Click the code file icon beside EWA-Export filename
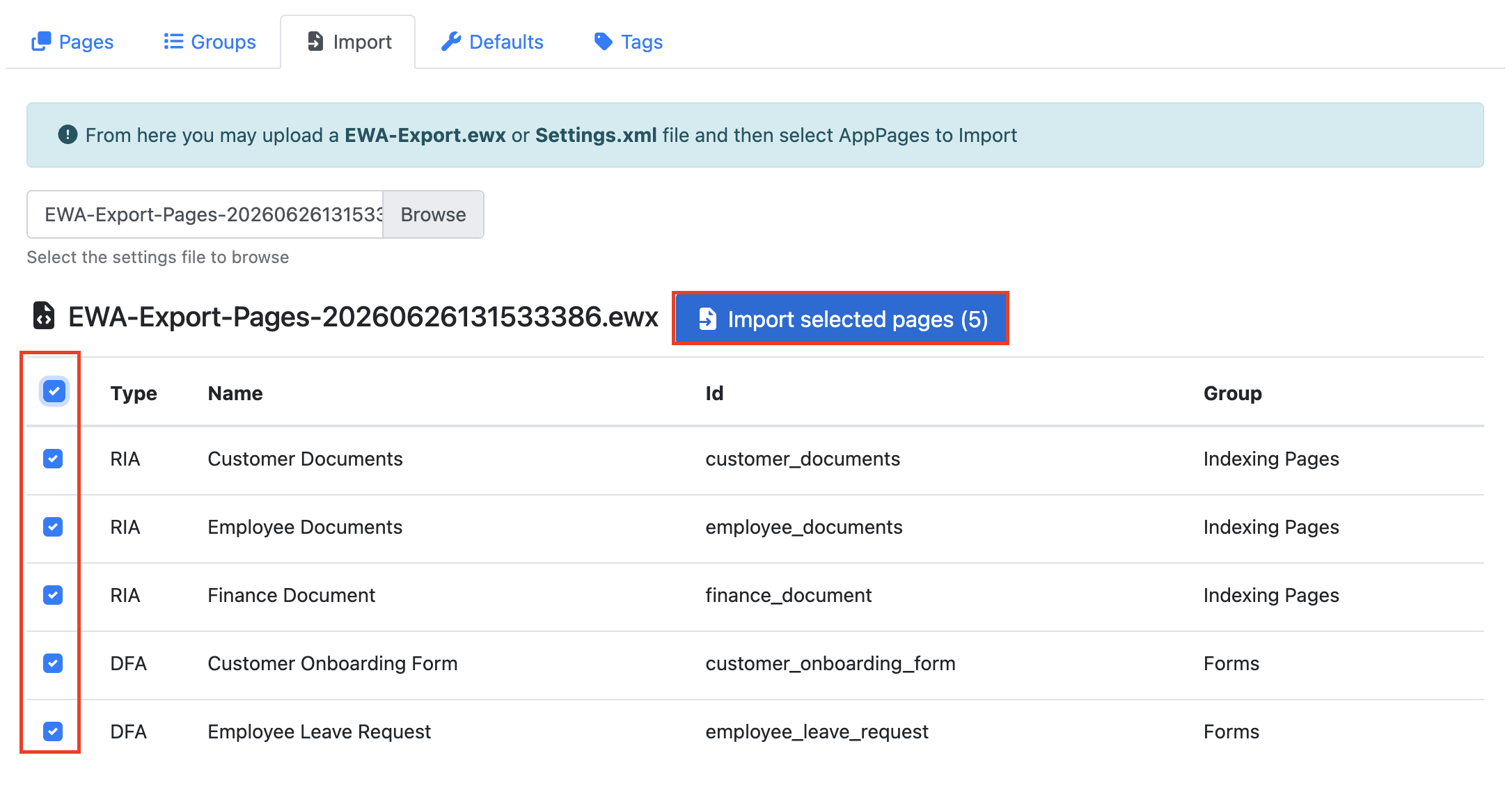Image resolution: width=1512 pixels, height=792 pixels. [44, 315]
